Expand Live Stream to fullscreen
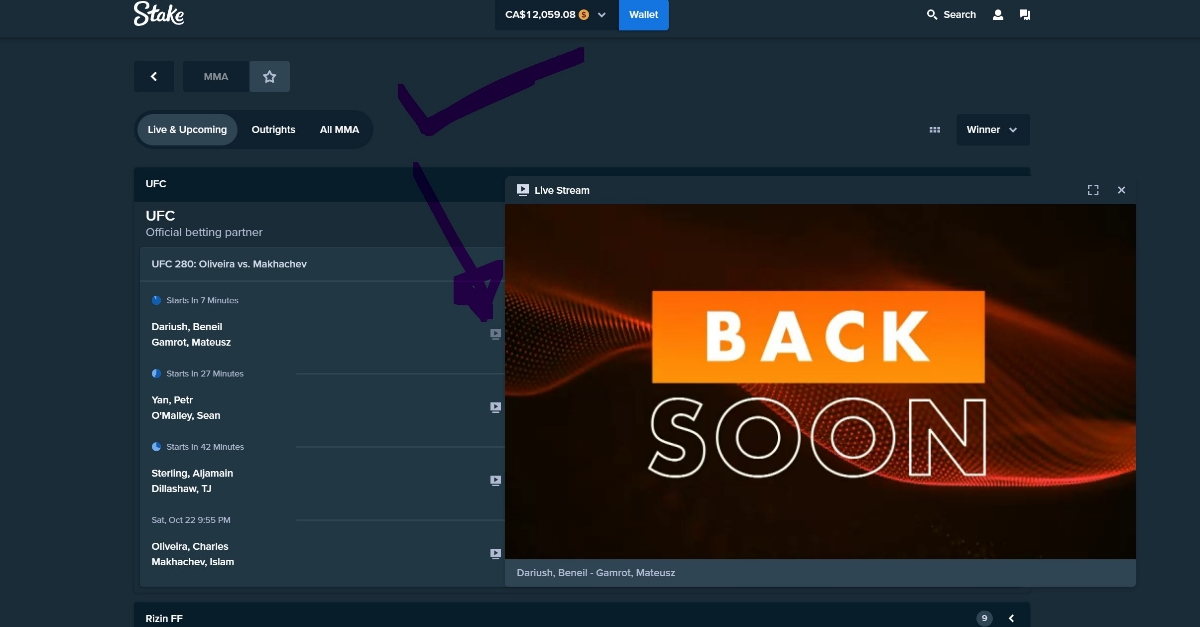This screenshot has width=1200, height=627. [x=1093, y=190]
